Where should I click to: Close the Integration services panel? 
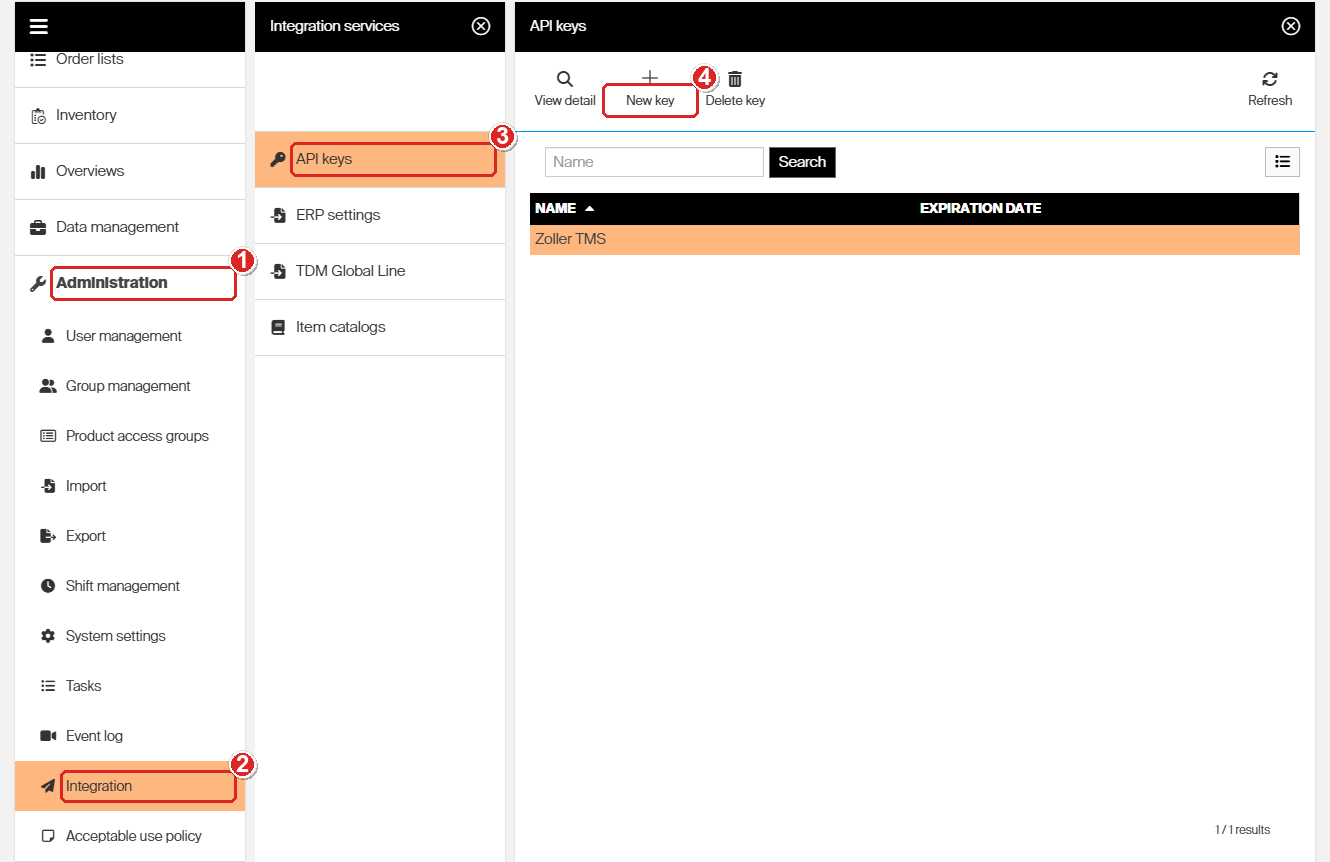click(x=481, y=26)
